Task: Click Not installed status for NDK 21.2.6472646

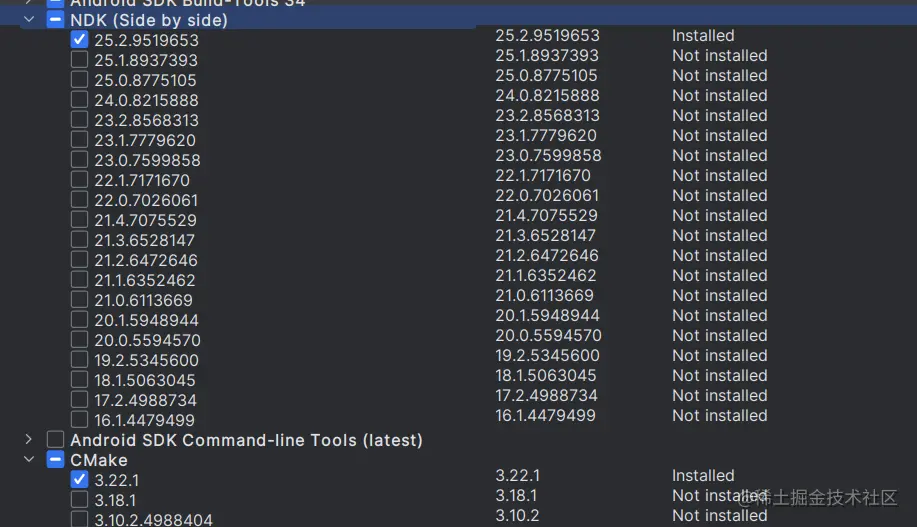Action: (x=719, y=255)
